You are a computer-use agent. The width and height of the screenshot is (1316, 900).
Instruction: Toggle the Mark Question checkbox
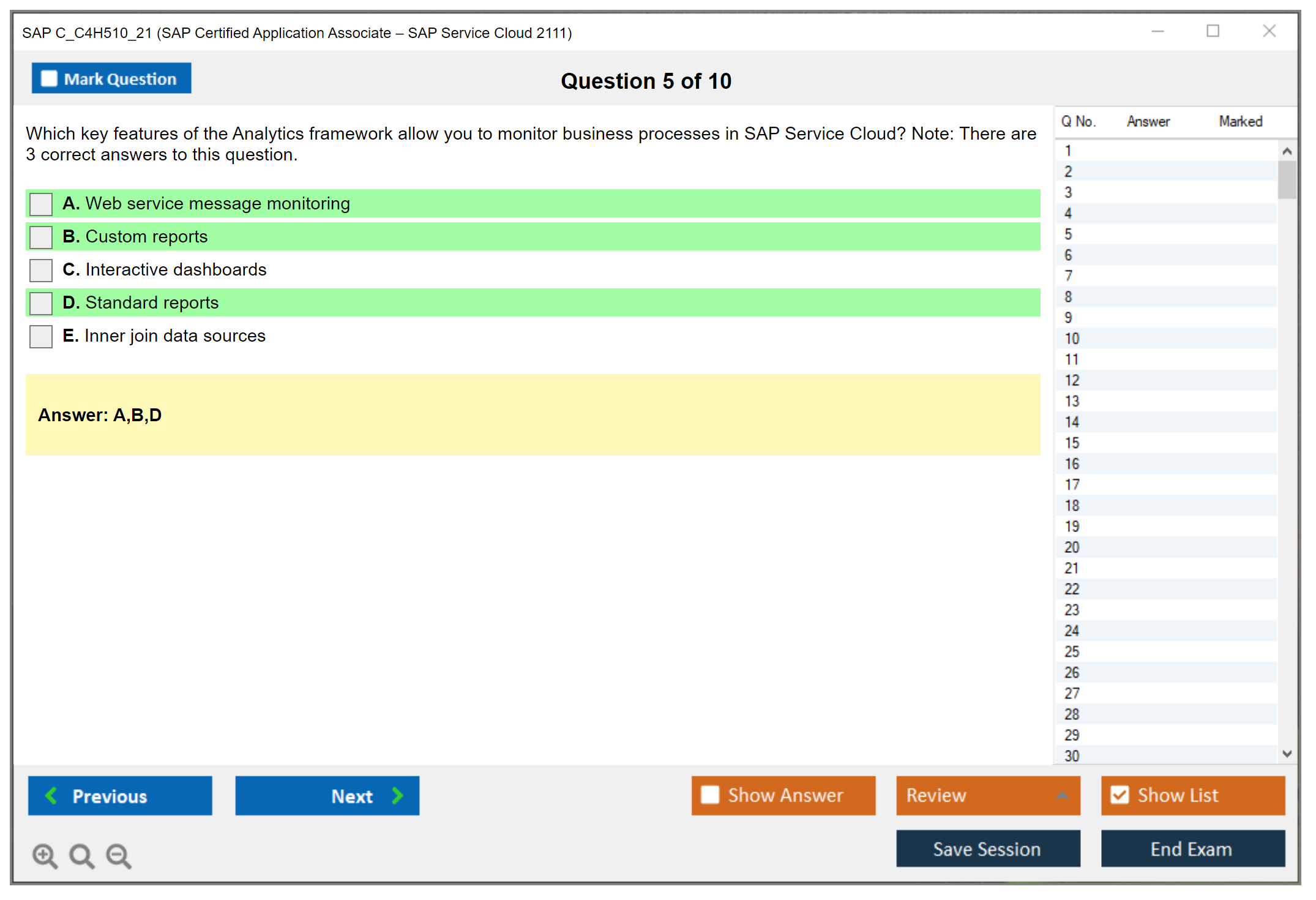click(x=49, y=78)
